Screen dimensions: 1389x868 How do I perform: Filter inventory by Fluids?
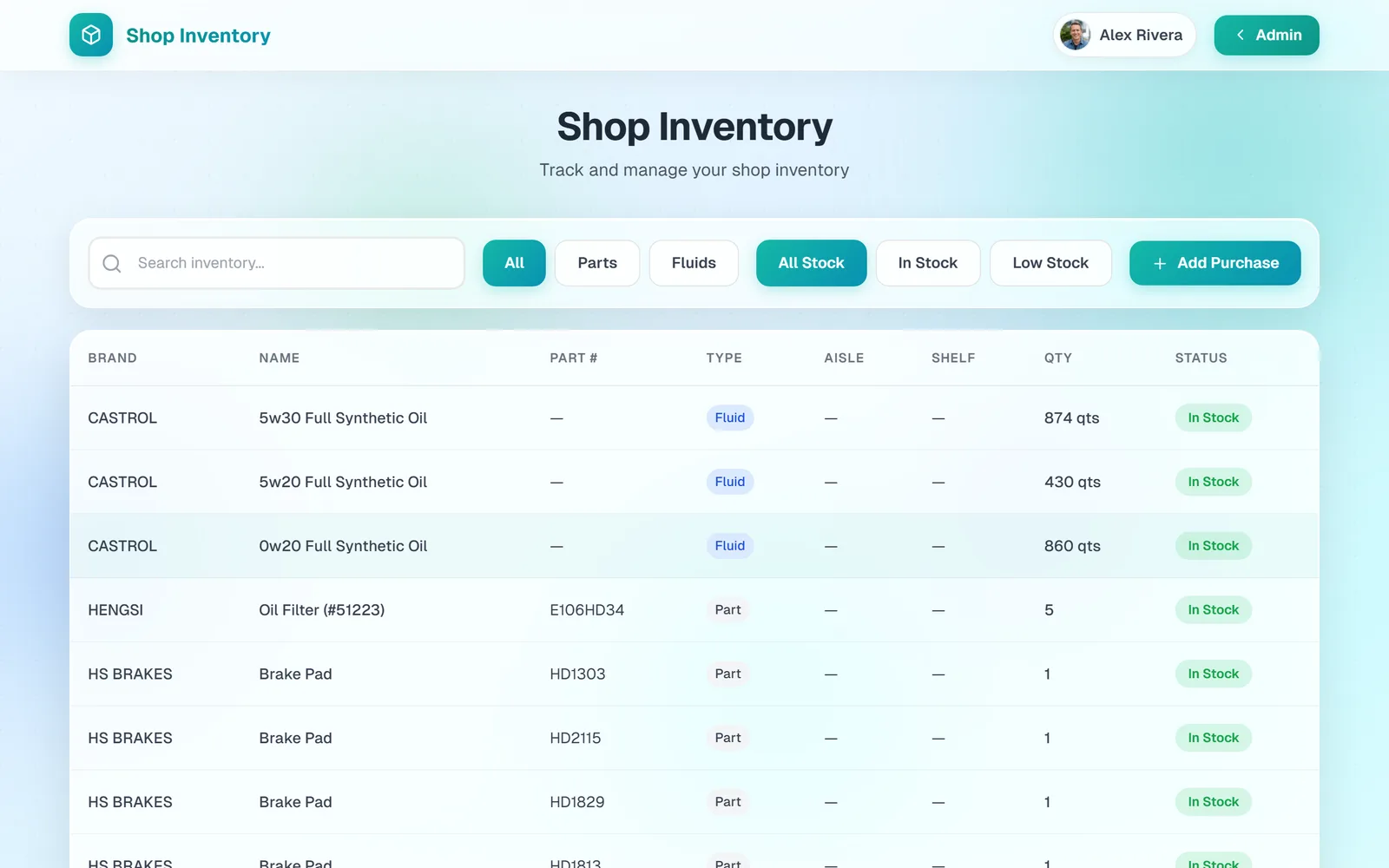[x=694, y=263]
